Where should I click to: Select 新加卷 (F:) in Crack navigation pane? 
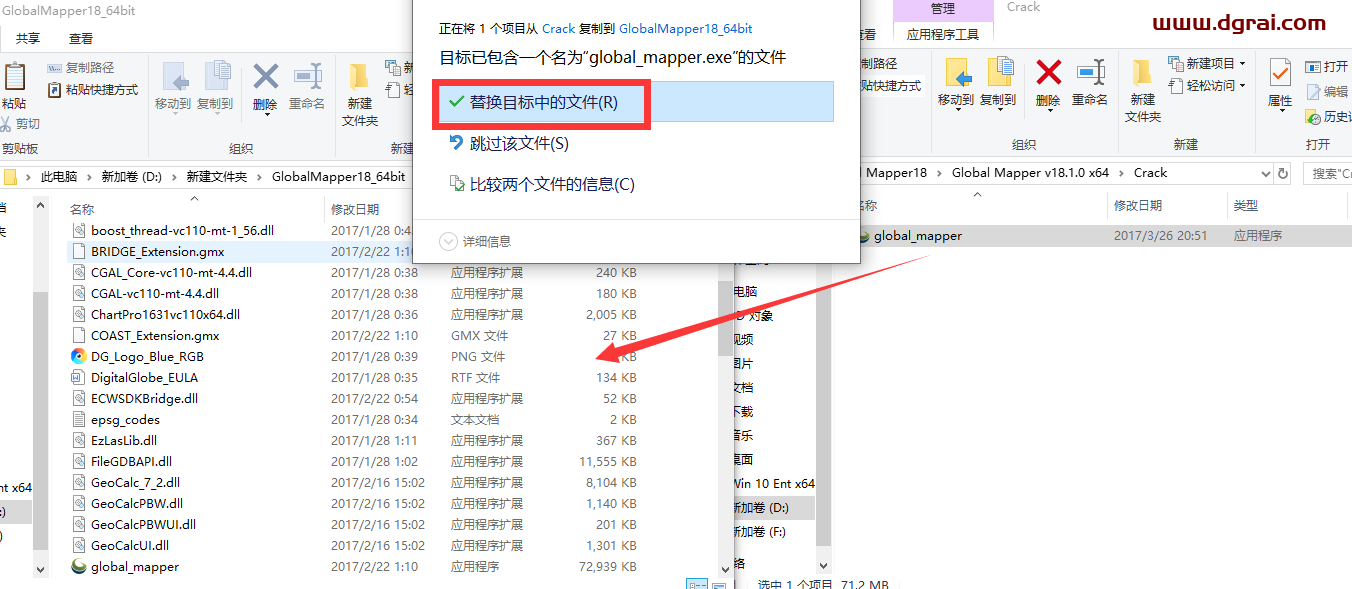(x=760, y=532)
